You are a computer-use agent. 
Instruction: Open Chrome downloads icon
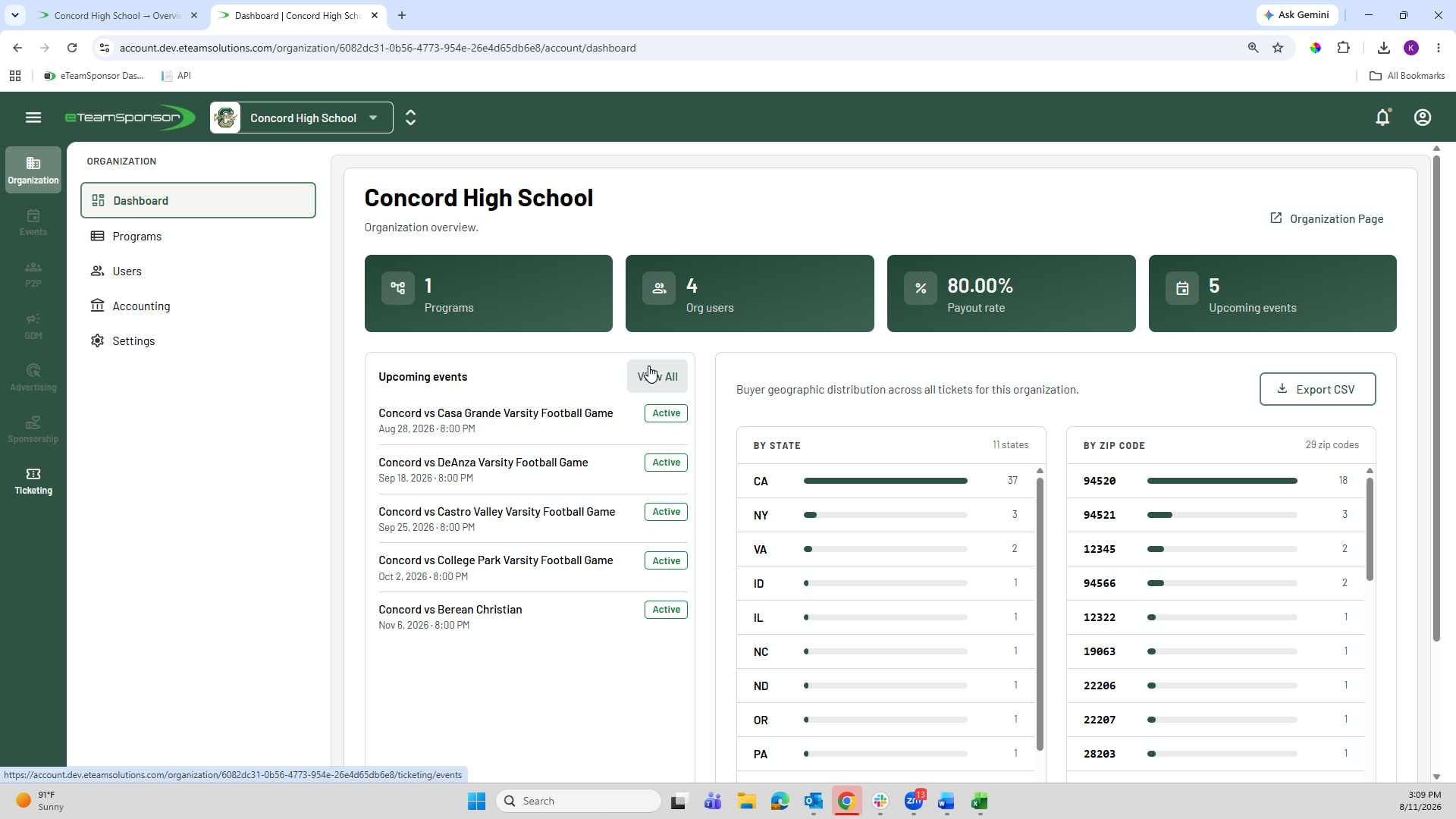tap(1383, 48)
